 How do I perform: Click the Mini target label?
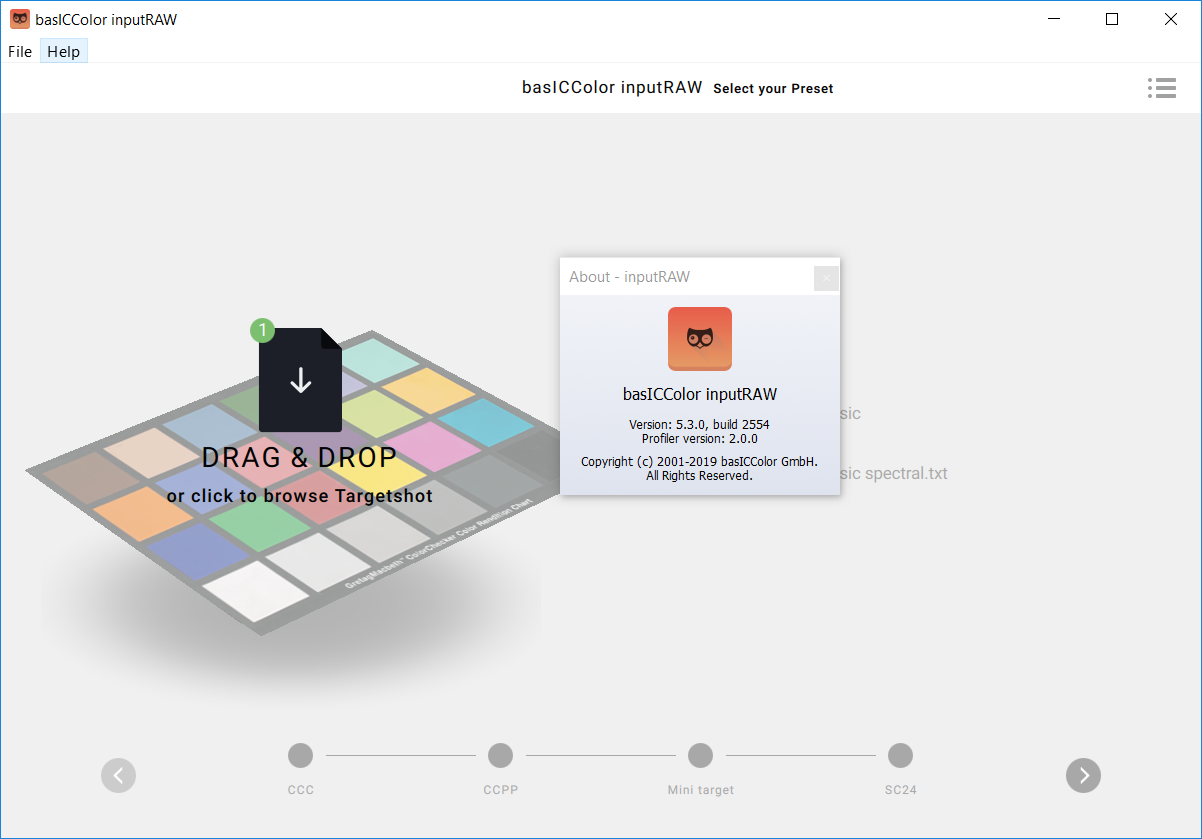click(x=701, y=790)
